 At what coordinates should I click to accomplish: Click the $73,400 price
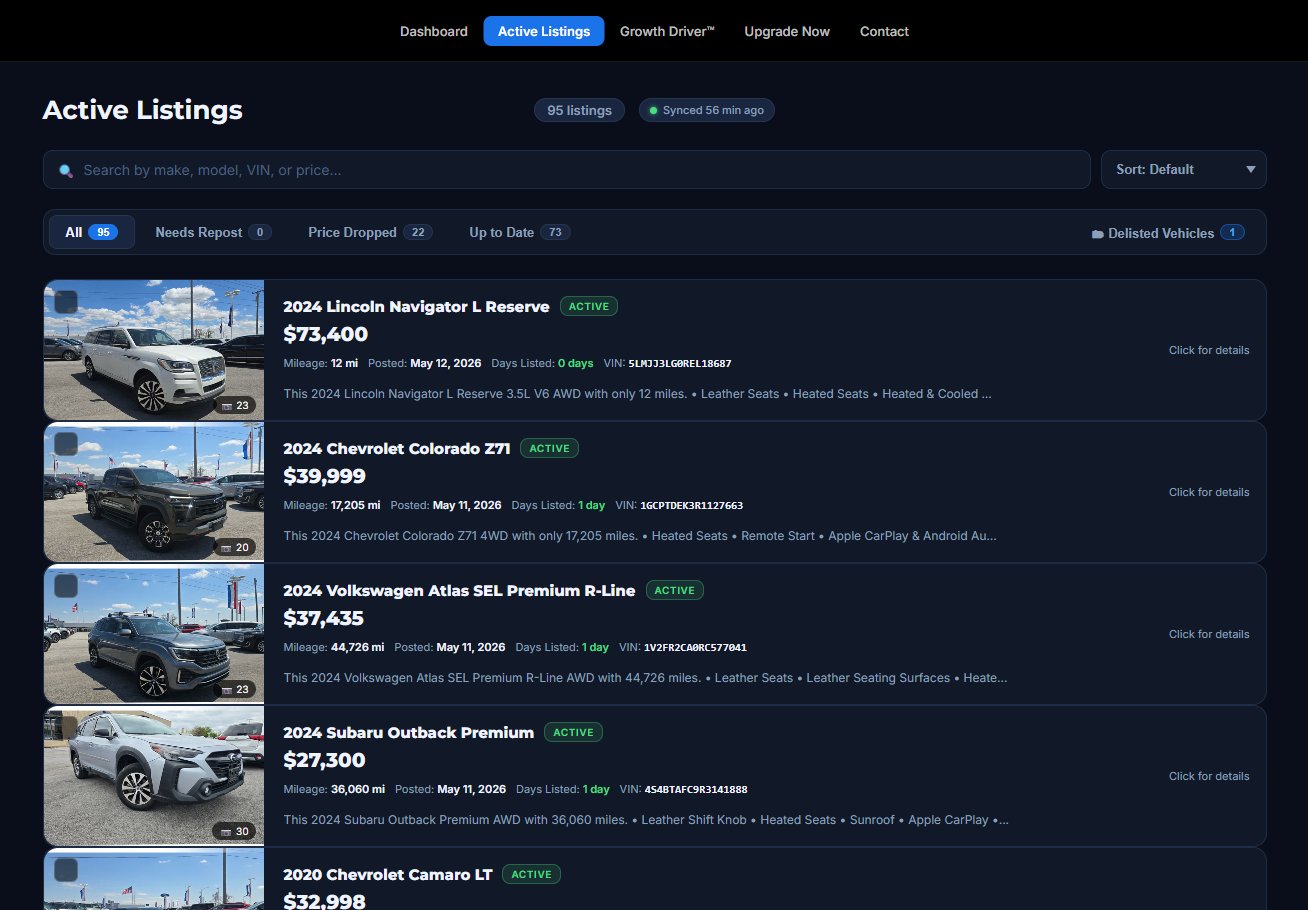[326, 334]
